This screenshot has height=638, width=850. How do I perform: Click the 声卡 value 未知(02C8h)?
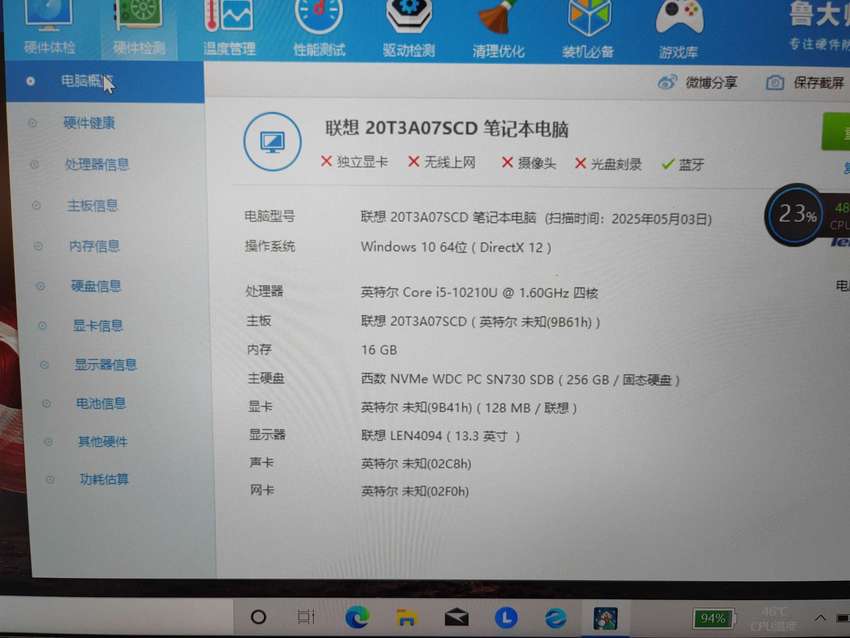416,464
